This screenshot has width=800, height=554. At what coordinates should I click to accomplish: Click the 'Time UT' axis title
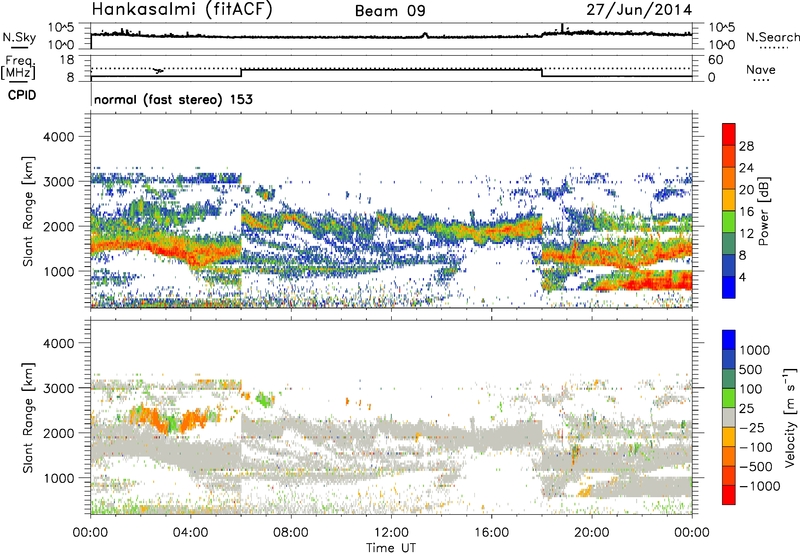pyautogui.click(x=391, y=547)
